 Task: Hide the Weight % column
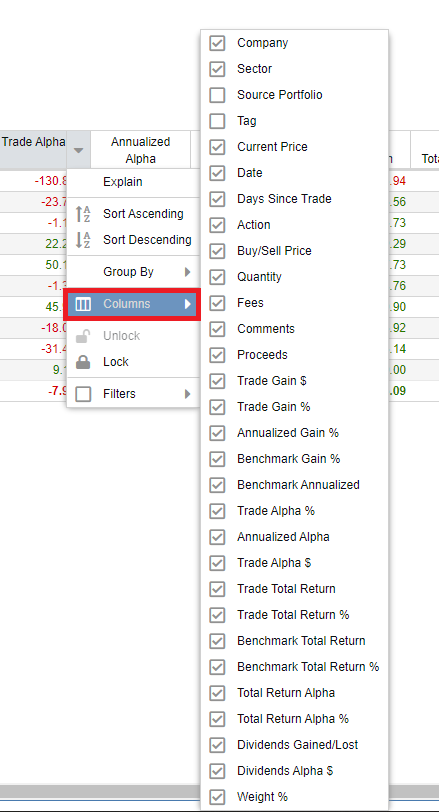click(x=217, y=797)
